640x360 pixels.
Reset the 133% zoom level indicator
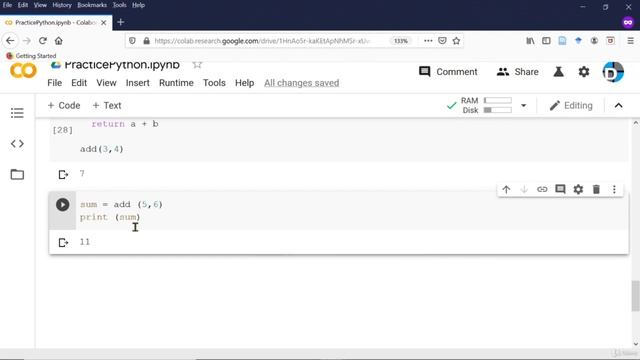401,41
